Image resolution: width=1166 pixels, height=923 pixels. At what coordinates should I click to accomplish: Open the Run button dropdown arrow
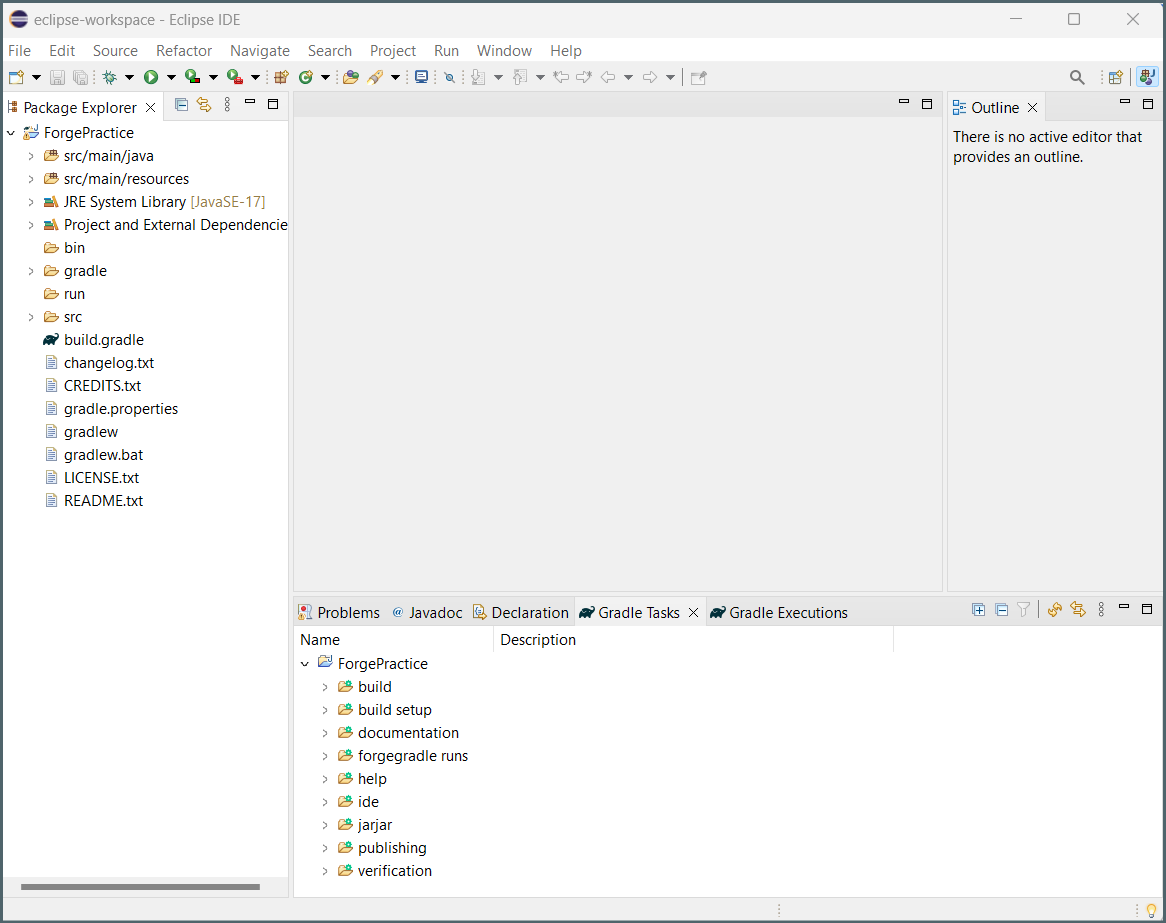171,77
